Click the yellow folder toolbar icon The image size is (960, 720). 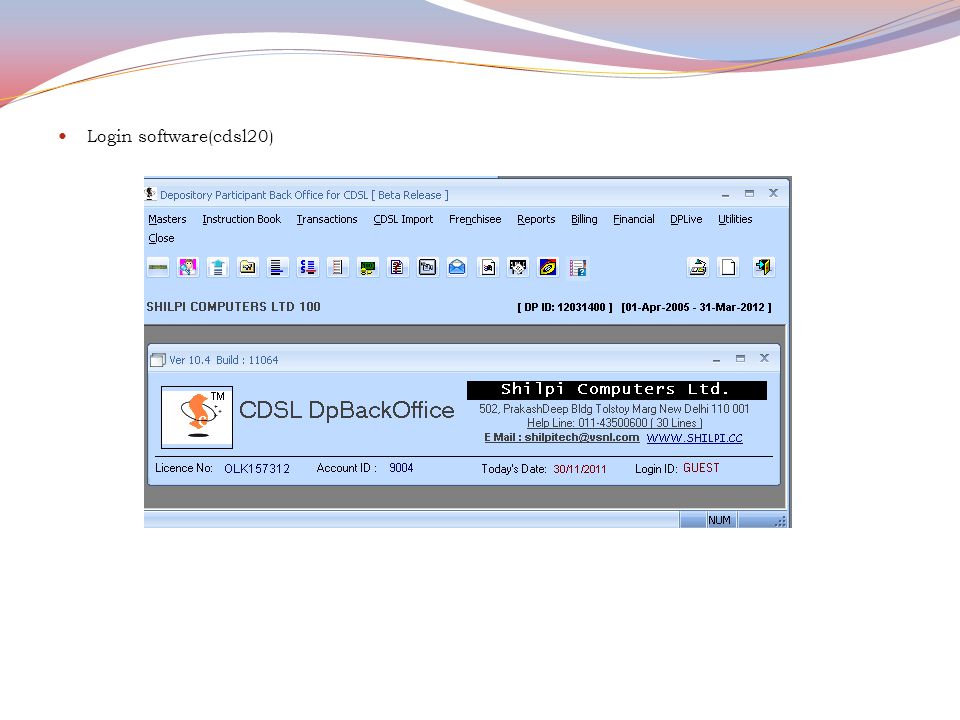248,268
